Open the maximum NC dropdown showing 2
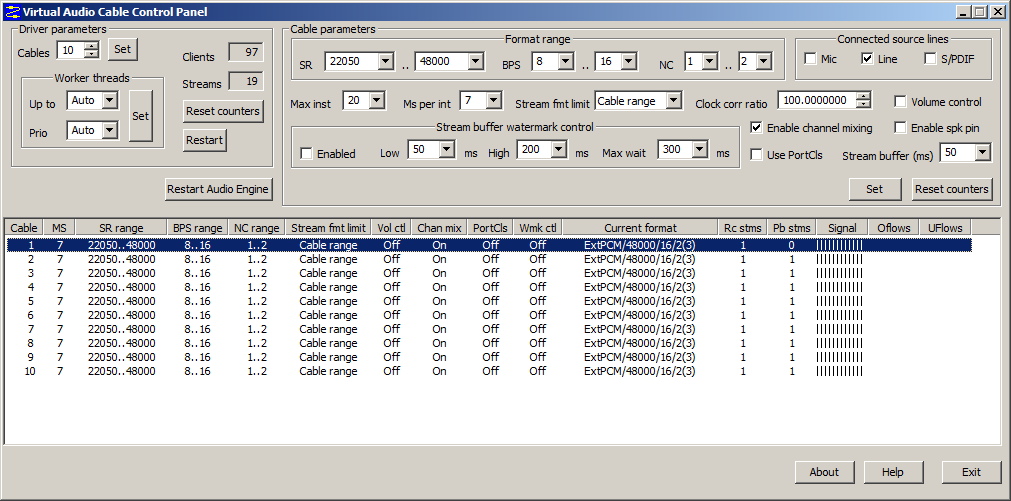The width and height of the screenshot is (1011, 501). click(x=763, y=62)
